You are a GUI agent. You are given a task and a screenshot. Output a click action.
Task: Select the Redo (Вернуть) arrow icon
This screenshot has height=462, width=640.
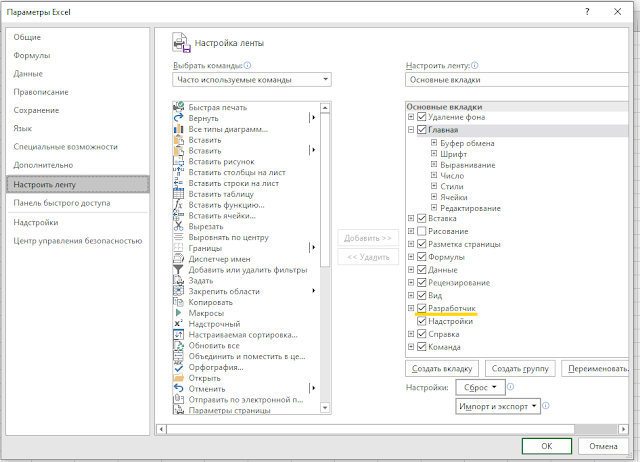(x=178, y=118)
